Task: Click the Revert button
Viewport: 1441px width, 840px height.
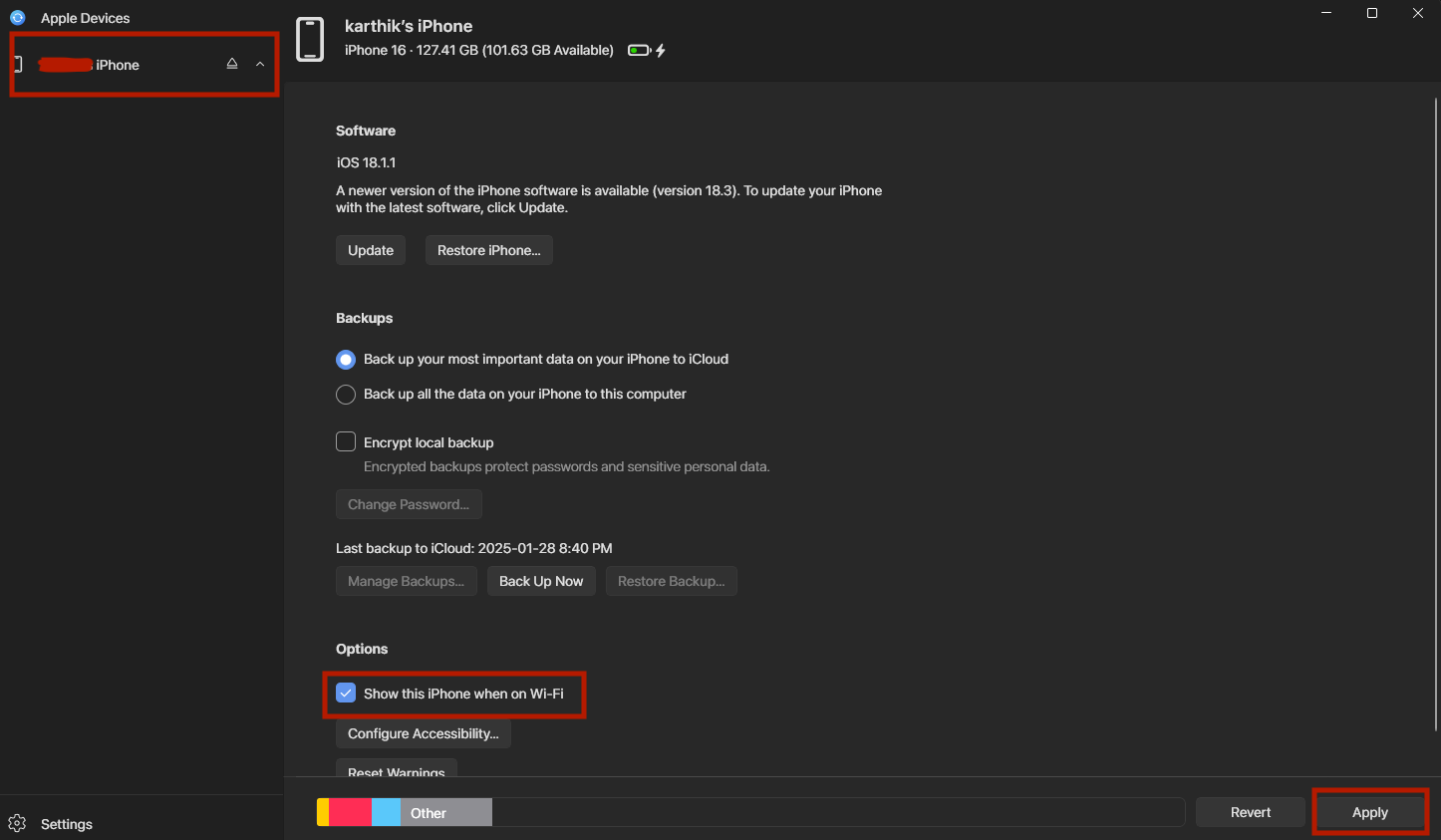Action: [1251, 812]
